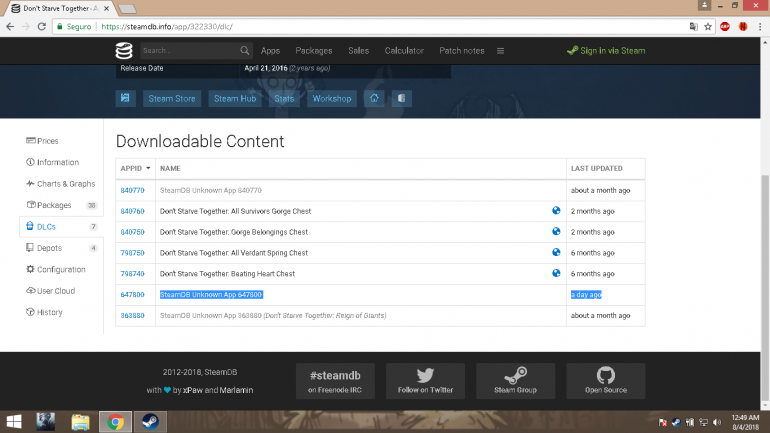Click the first icon button before Steam Store
770x433 pixels.
point(125,98)
